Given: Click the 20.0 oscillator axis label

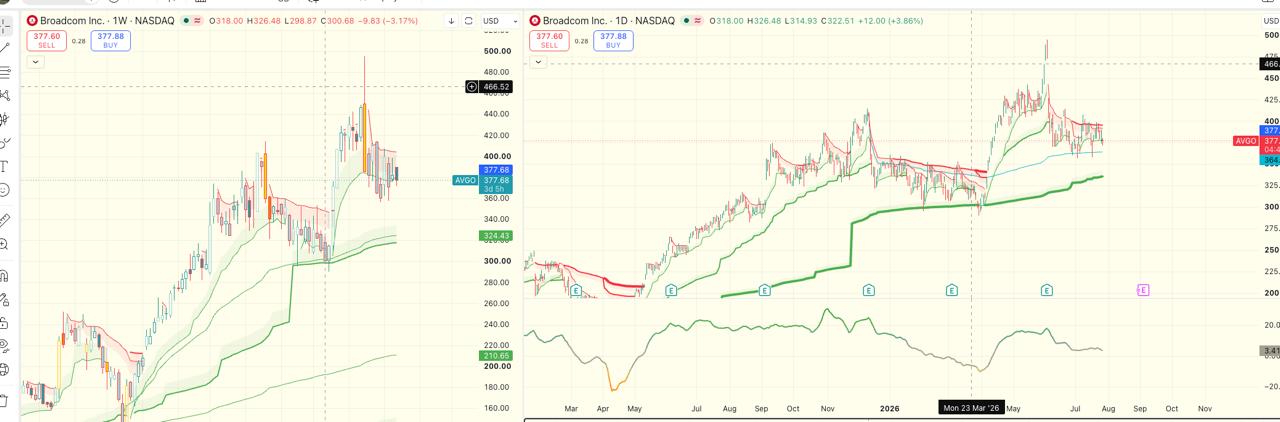Looking at the screenshot, I should (x=1271, y=325).
